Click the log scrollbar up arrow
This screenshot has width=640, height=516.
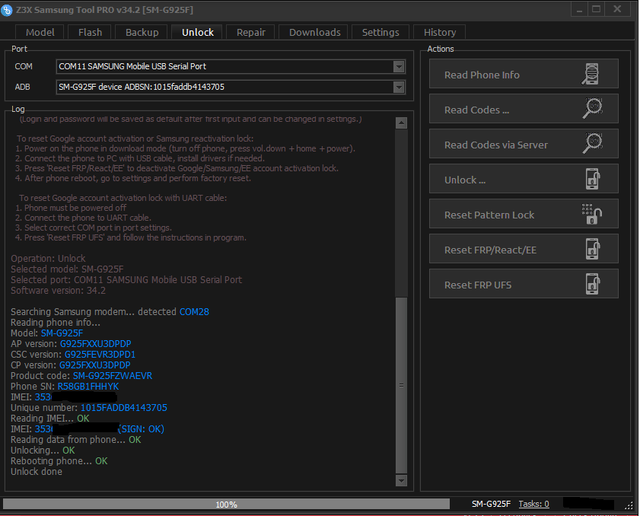click(401, 123)
